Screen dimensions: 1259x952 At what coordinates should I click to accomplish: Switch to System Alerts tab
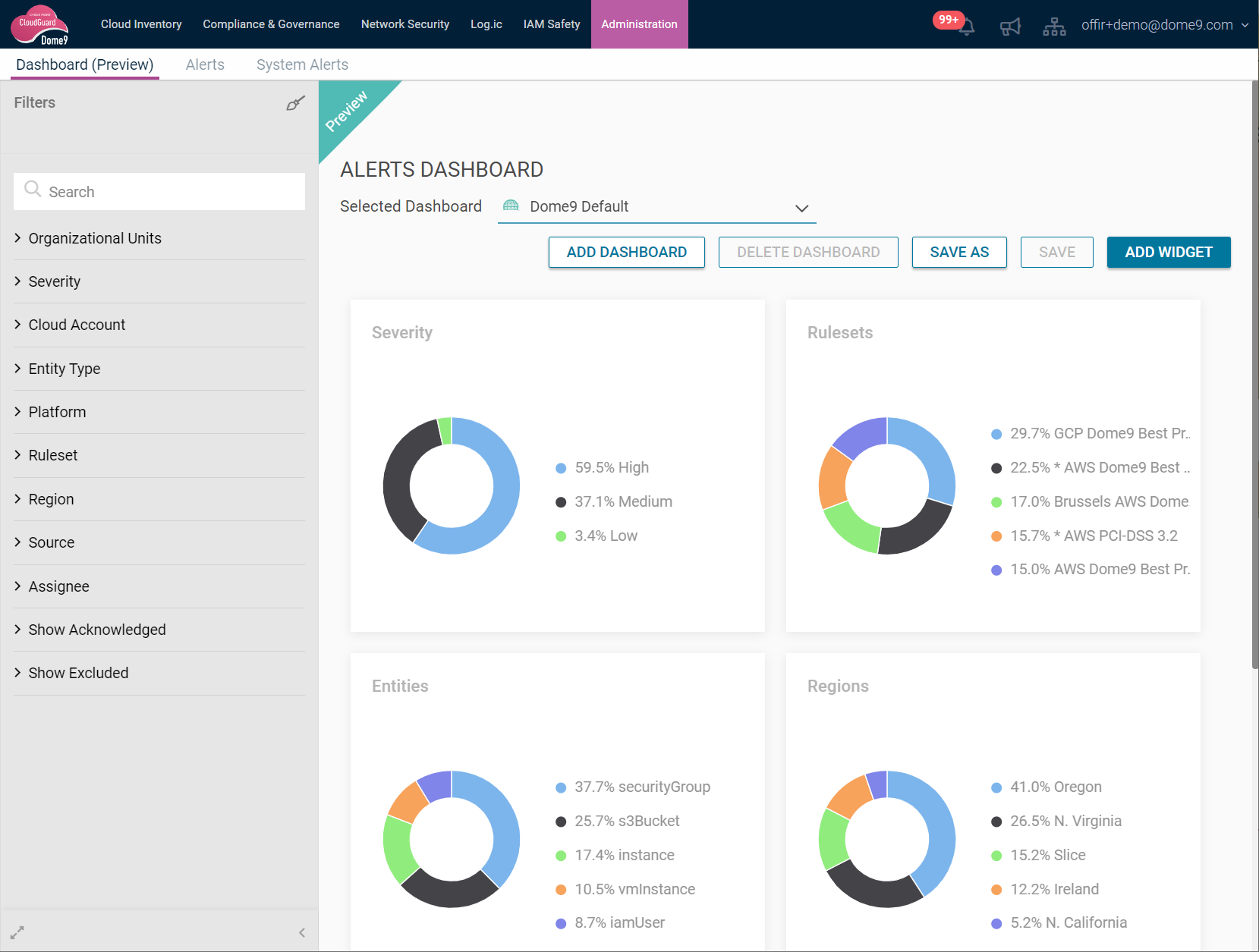click(302, 64)
